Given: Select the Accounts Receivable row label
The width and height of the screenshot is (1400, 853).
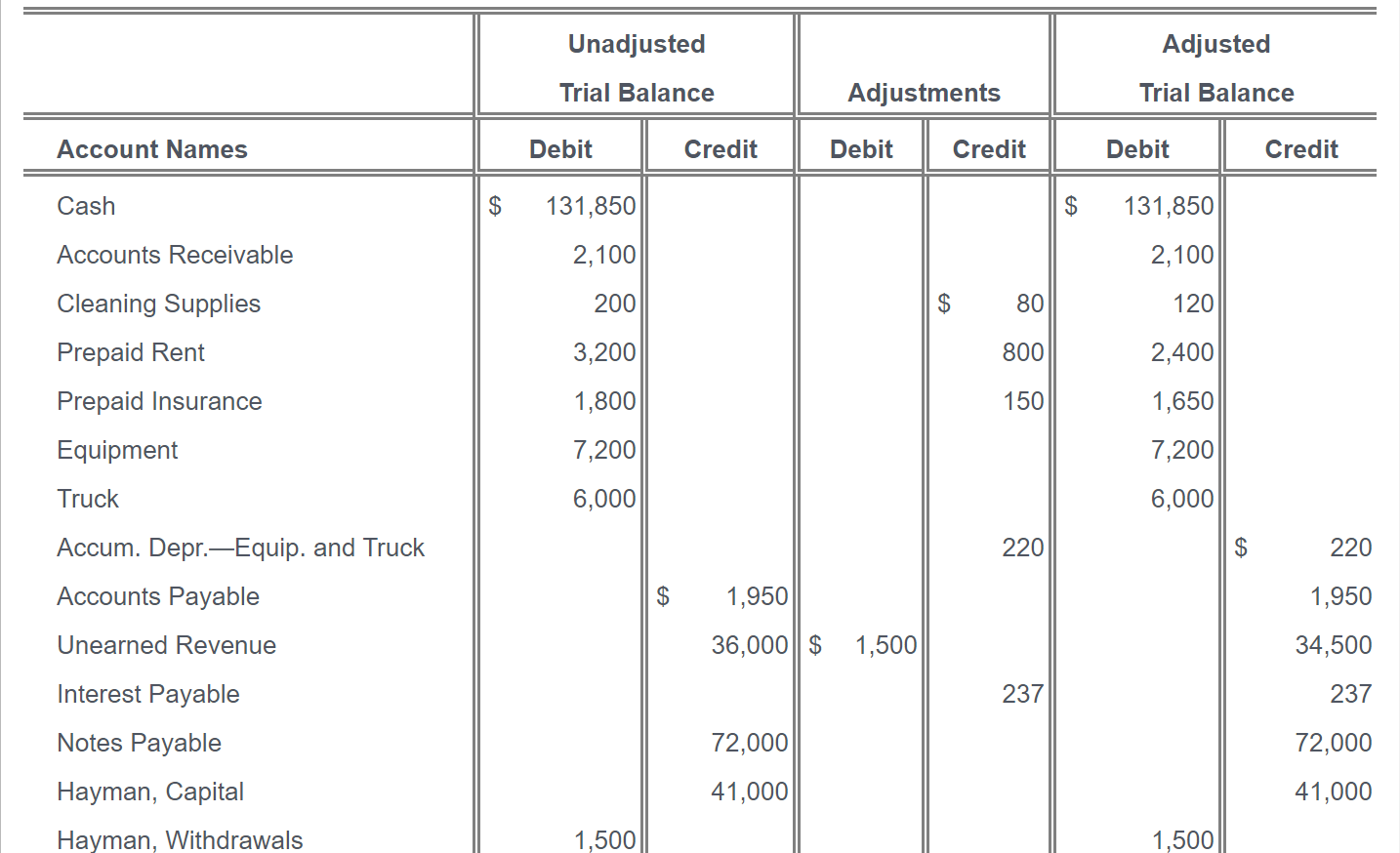Looking at the screenshot, I should click(175, 255).
